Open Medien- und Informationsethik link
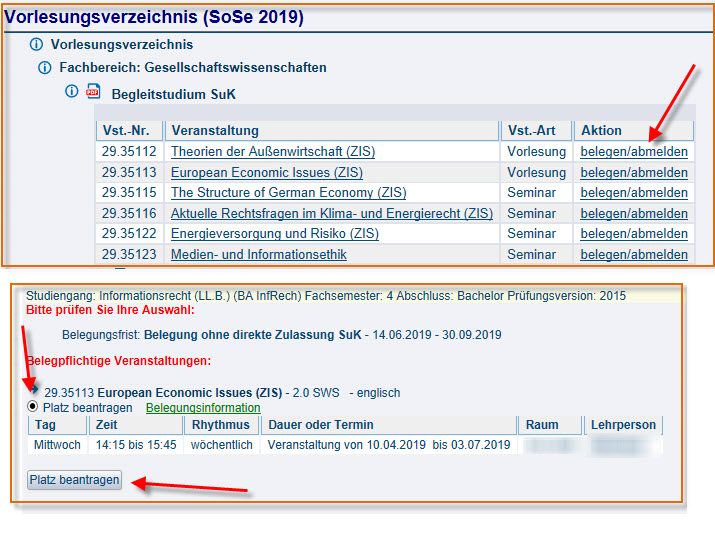This screenshot has height=537, width=715. click(x=259, y=254)
